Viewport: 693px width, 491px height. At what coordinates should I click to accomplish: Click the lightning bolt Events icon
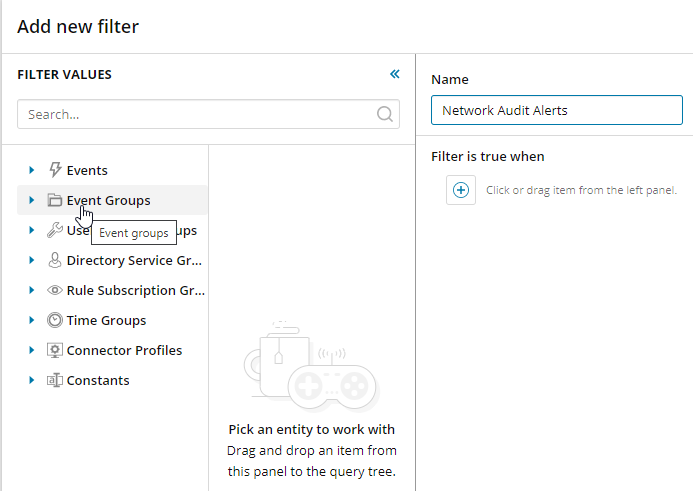[x=56, y=170]
